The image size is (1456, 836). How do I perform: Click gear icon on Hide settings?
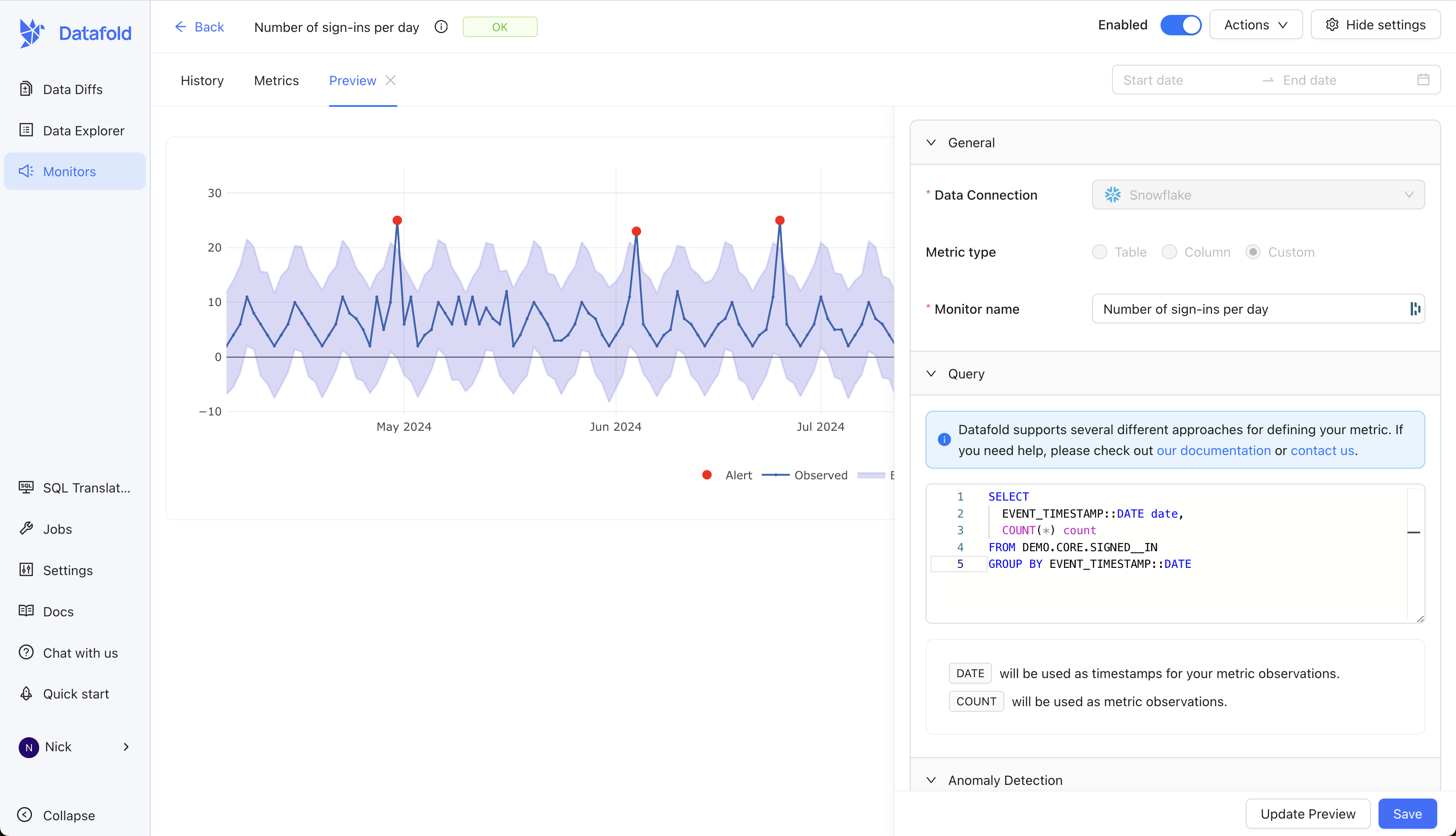1332,25
